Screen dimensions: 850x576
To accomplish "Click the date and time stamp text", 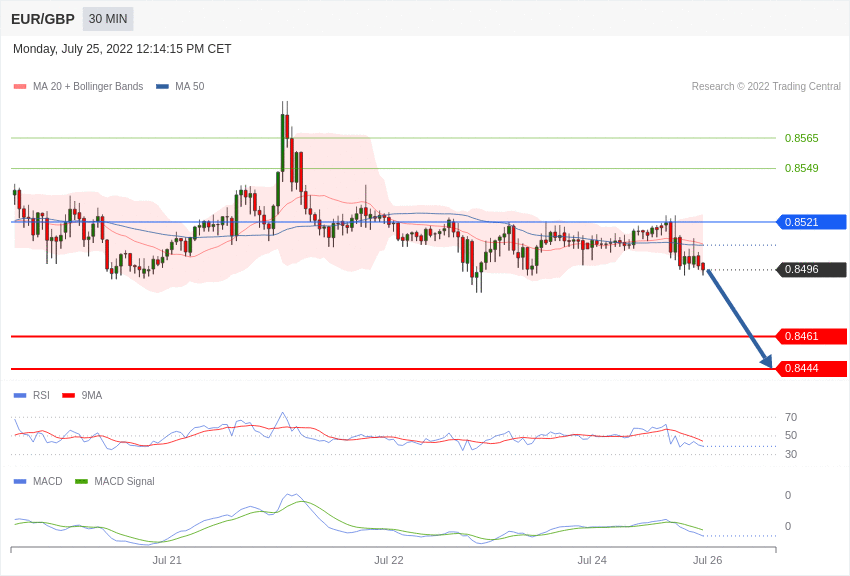I will [x=122, y=49].
